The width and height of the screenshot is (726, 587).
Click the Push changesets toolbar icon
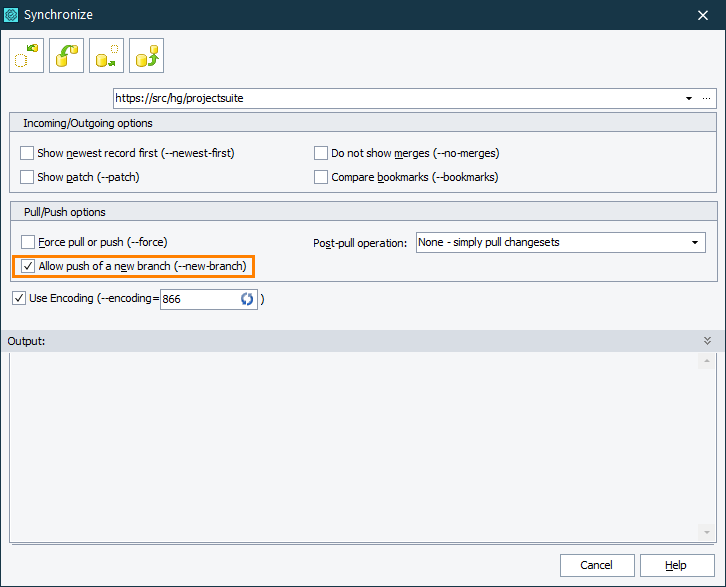(x=146, y=56)
